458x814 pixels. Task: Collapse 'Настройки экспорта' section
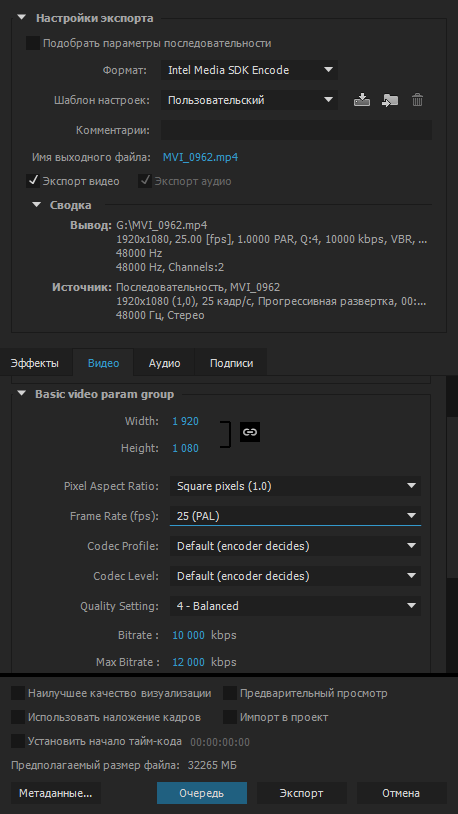point(21,17)
